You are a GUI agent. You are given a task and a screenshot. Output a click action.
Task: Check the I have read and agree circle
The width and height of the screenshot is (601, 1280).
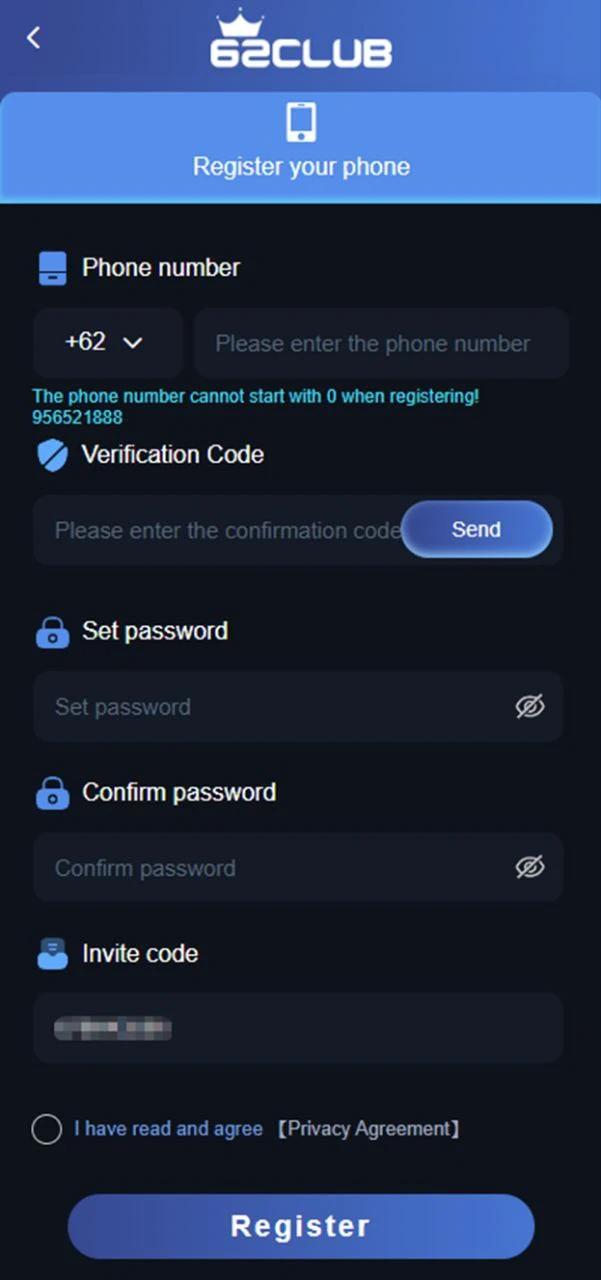(x=47, y=1130)
